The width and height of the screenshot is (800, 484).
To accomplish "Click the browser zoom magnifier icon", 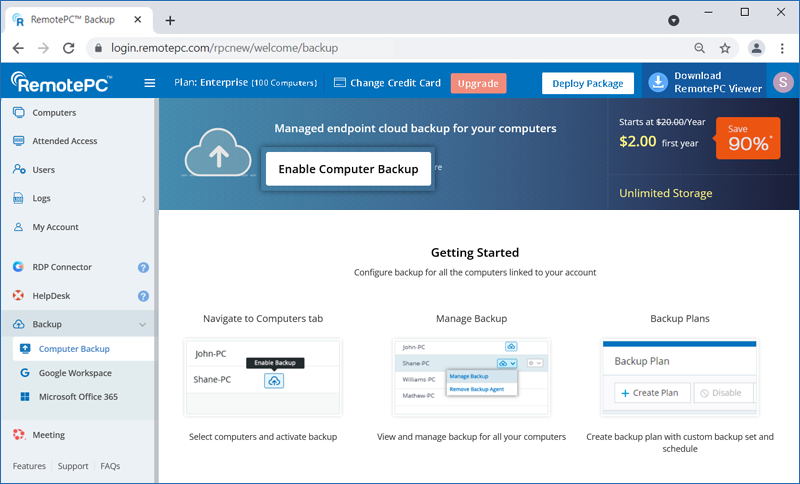I will coord(700,47).
